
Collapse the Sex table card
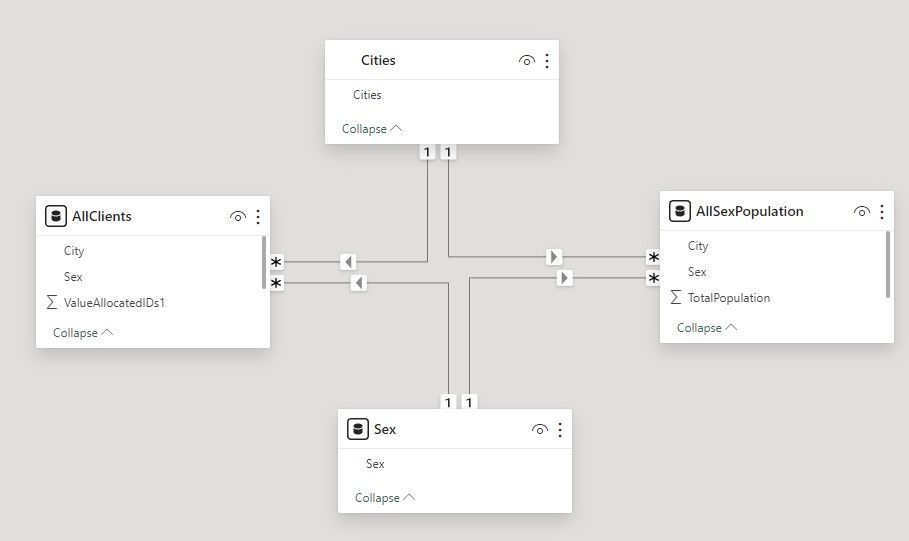[385, 498]
